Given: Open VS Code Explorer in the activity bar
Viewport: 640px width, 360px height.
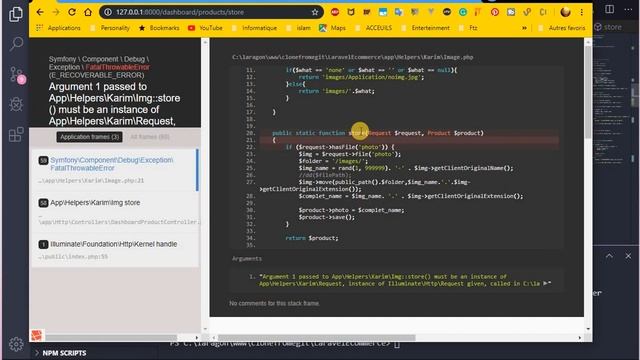Looking at the screenshot, I should 16,14.
